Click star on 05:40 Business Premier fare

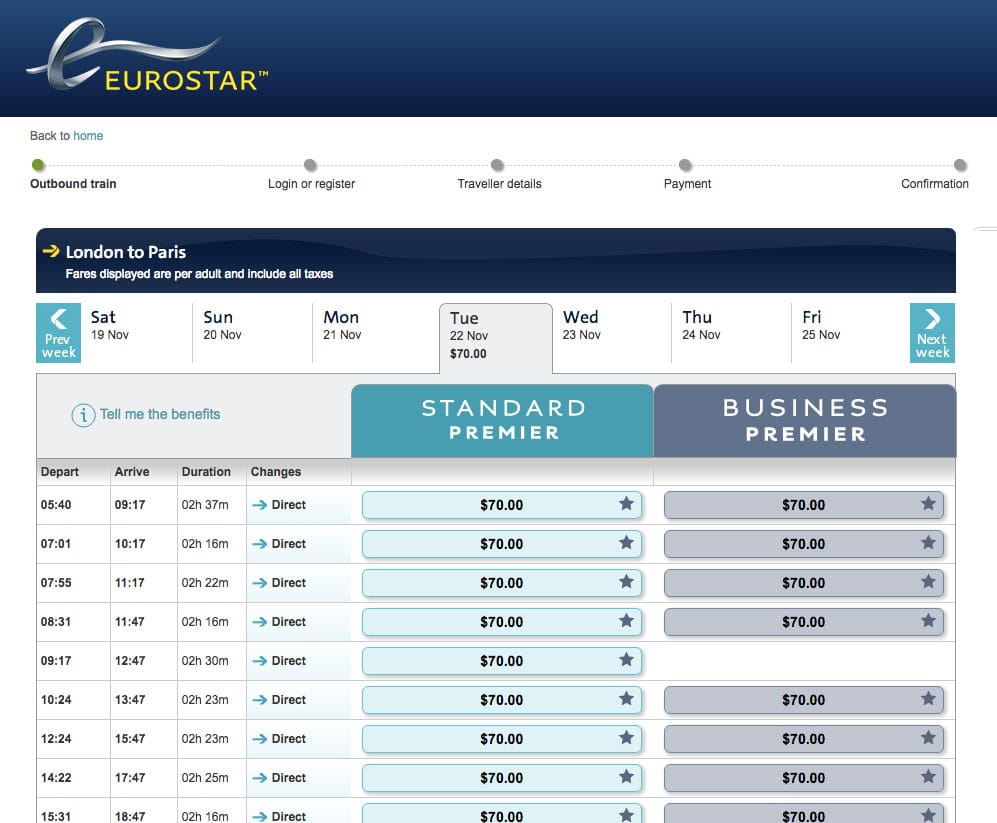point(928,504)
